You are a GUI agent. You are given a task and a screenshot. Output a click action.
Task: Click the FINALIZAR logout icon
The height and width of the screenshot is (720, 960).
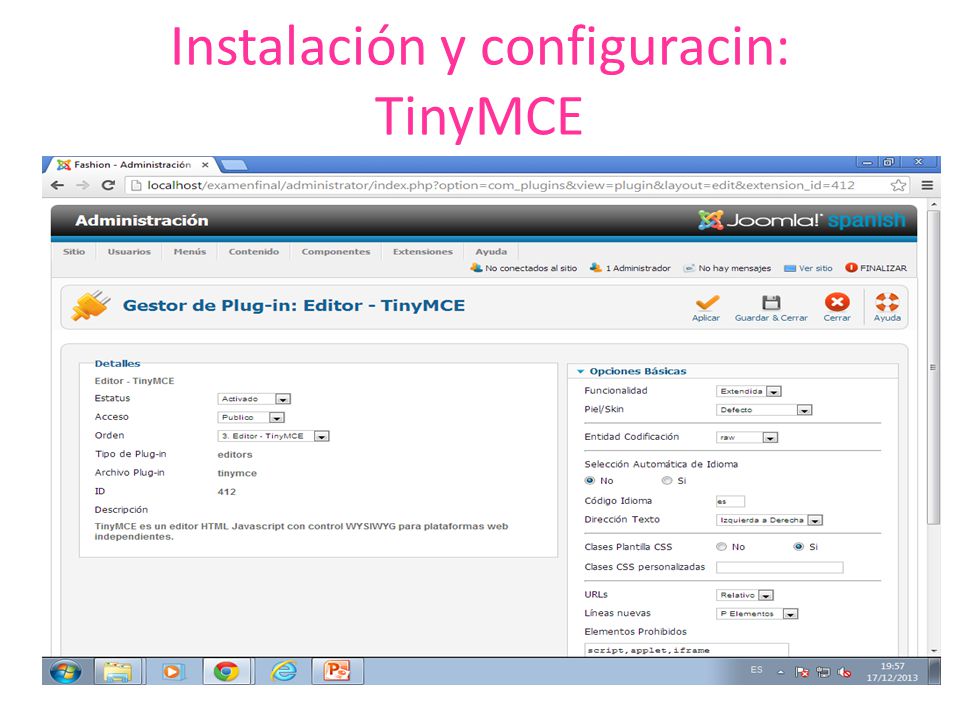pos(851,268)
